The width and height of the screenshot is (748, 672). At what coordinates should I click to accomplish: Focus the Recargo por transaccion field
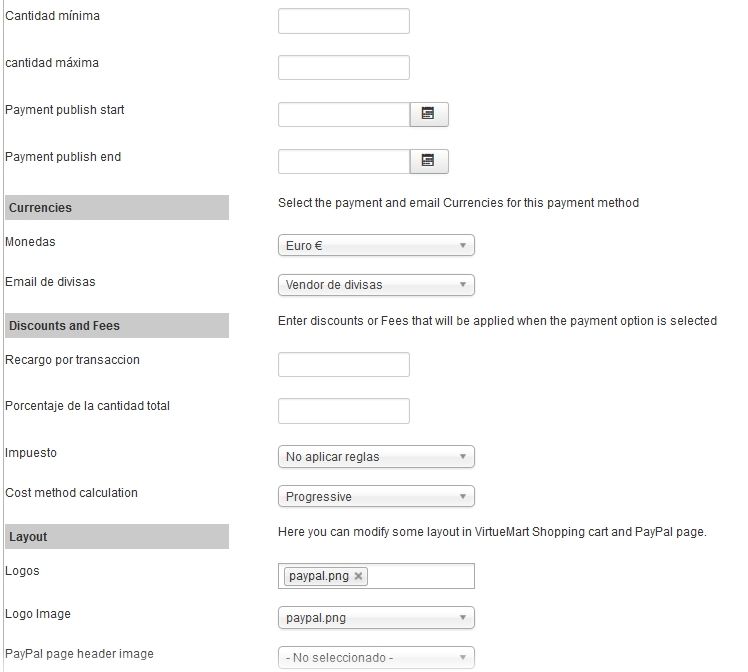point(343,364)
